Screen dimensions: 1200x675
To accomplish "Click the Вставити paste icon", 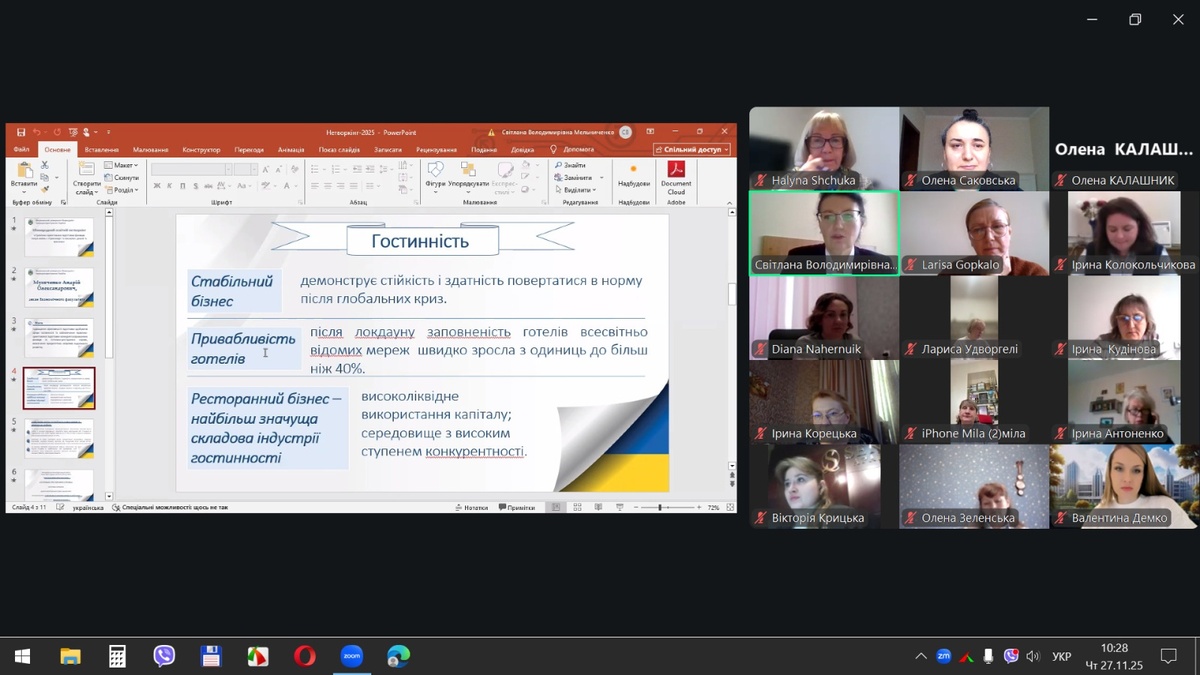I will (x=24, y=170).
